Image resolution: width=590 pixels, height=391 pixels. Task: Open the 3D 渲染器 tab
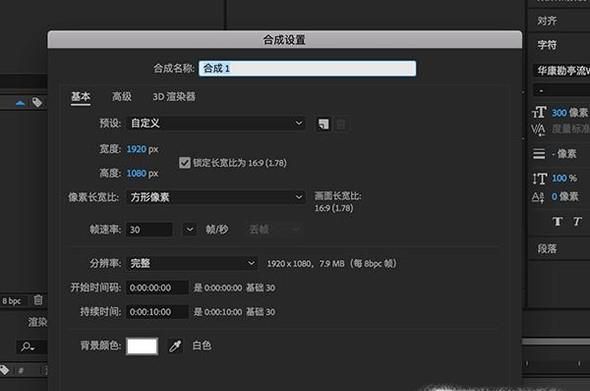[174, 97]
